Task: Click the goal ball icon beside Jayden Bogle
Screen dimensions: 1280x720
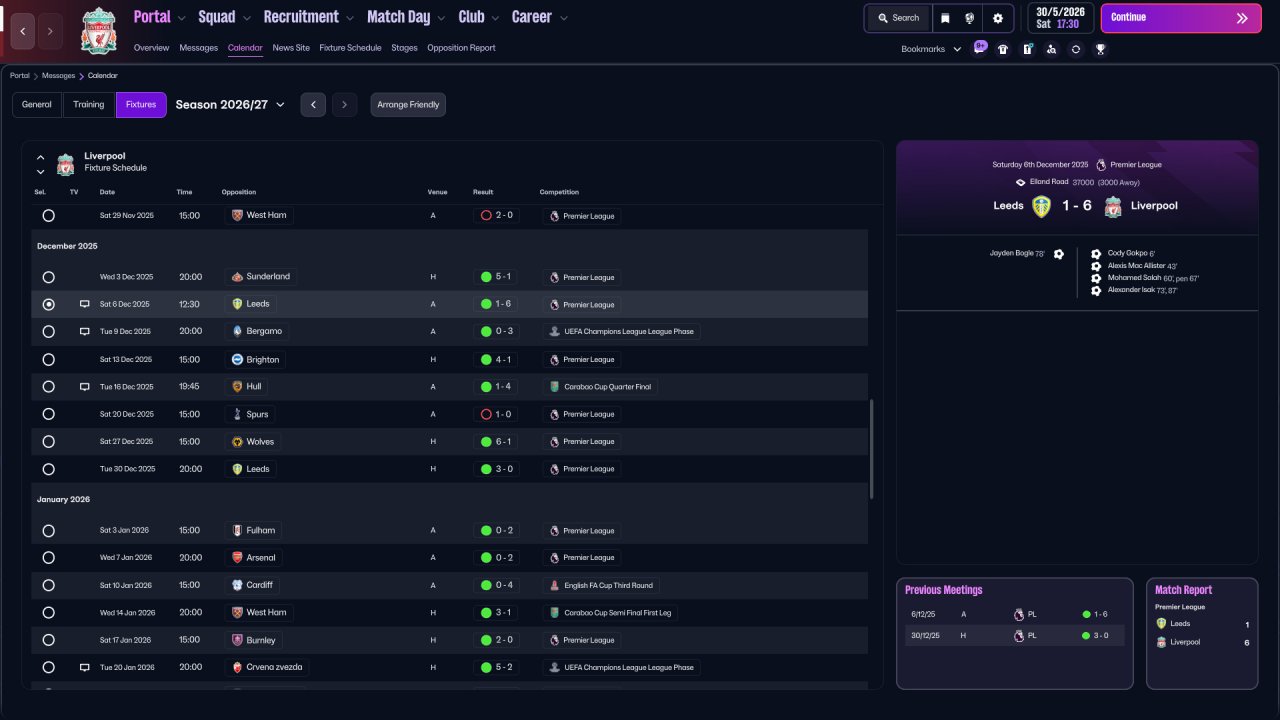Action: (1059, 254)
